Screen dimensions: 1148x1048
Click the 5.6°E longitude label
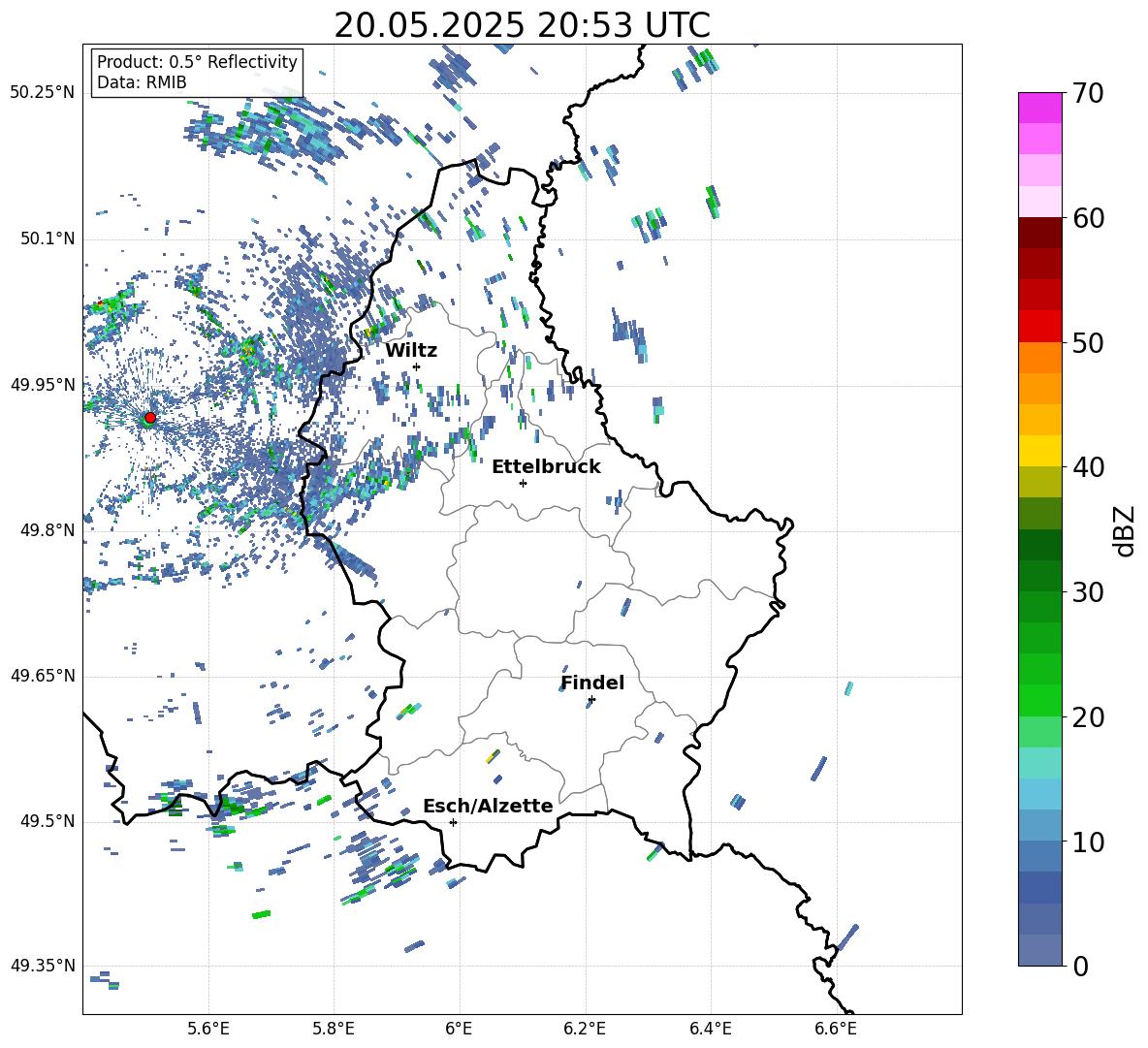tap(208, 1029)
